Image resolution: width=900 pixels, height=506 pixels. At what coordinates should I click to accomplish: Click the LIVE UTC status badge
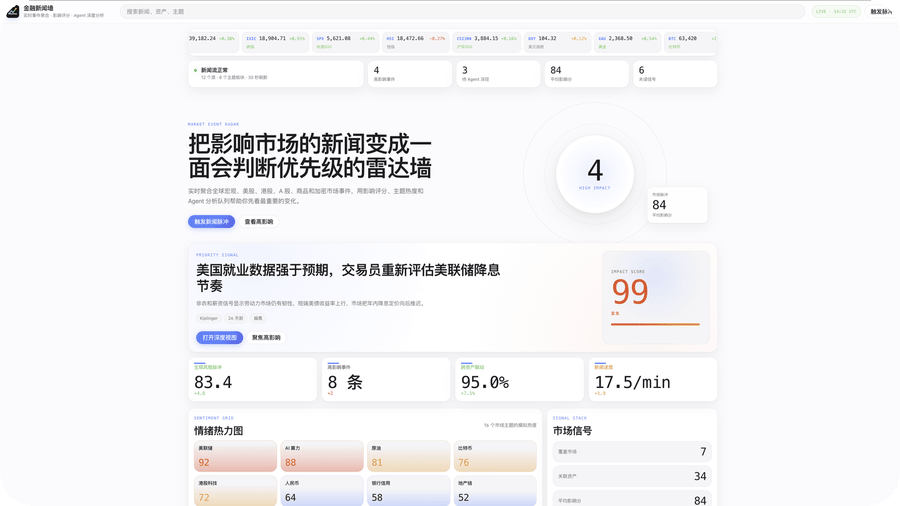pyautogui.click(x=836, y=11)
